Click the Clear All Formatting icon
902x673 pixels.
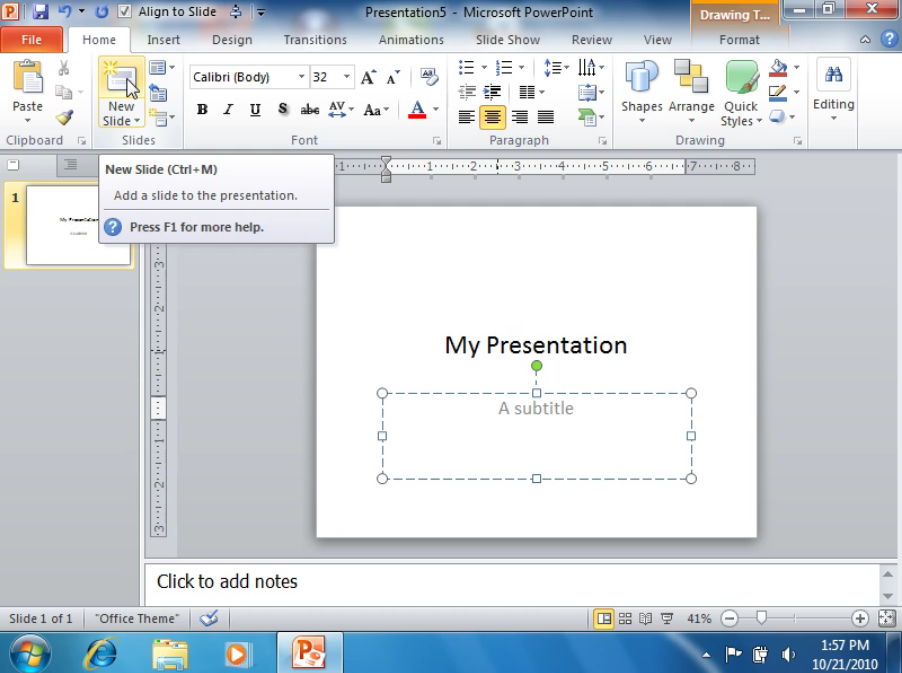coord(429,77)
